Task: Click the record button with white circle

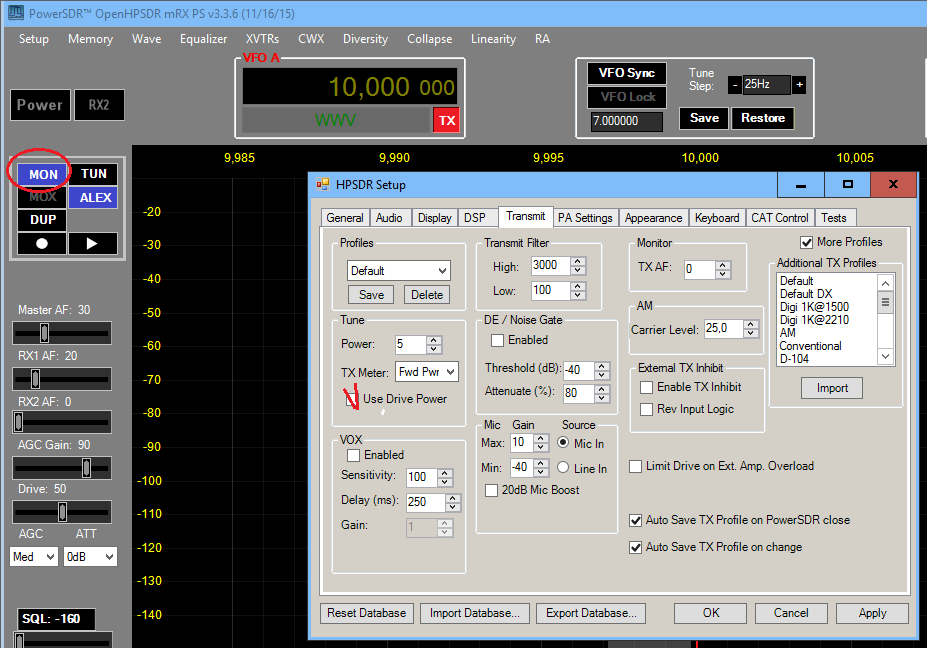Action: click(x=41, y=244)
